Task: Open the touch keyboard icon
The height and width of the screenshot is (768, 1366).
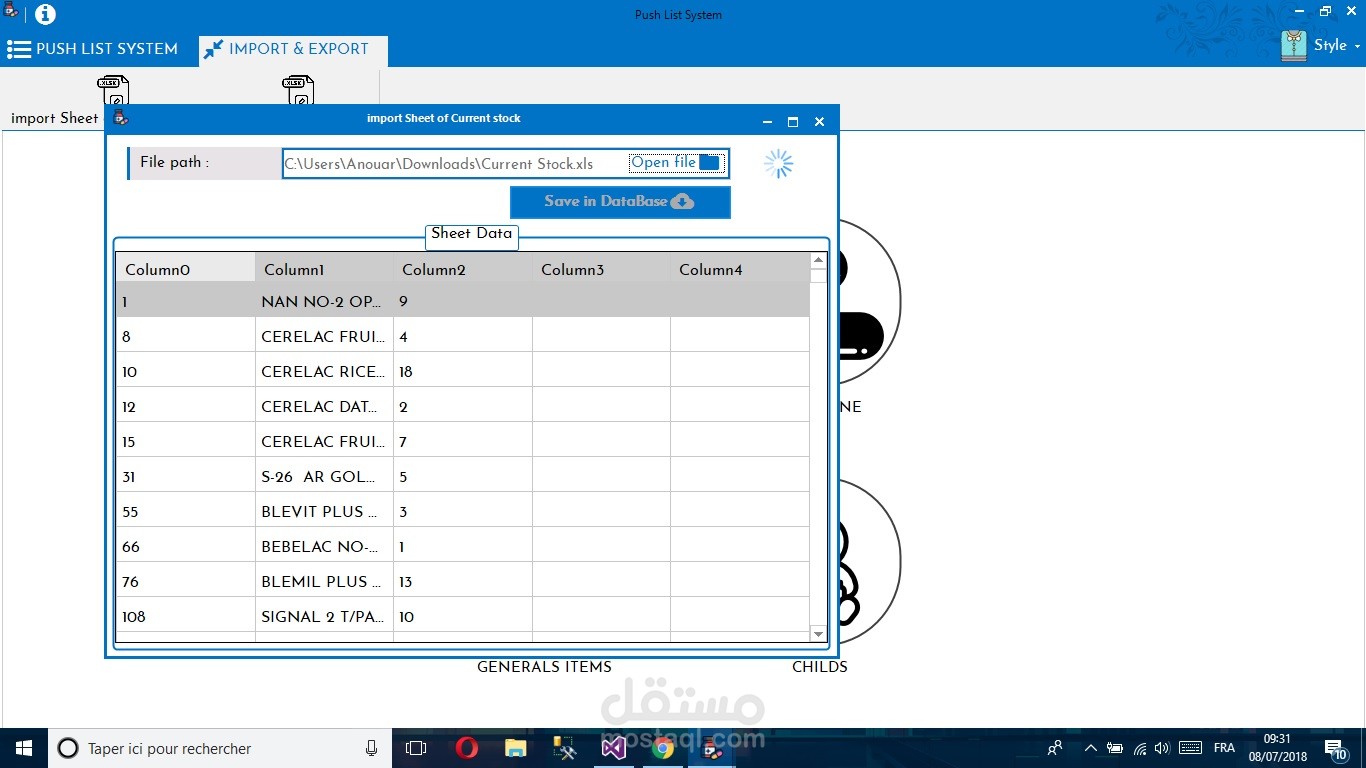Action: (x=1190, y=748)
